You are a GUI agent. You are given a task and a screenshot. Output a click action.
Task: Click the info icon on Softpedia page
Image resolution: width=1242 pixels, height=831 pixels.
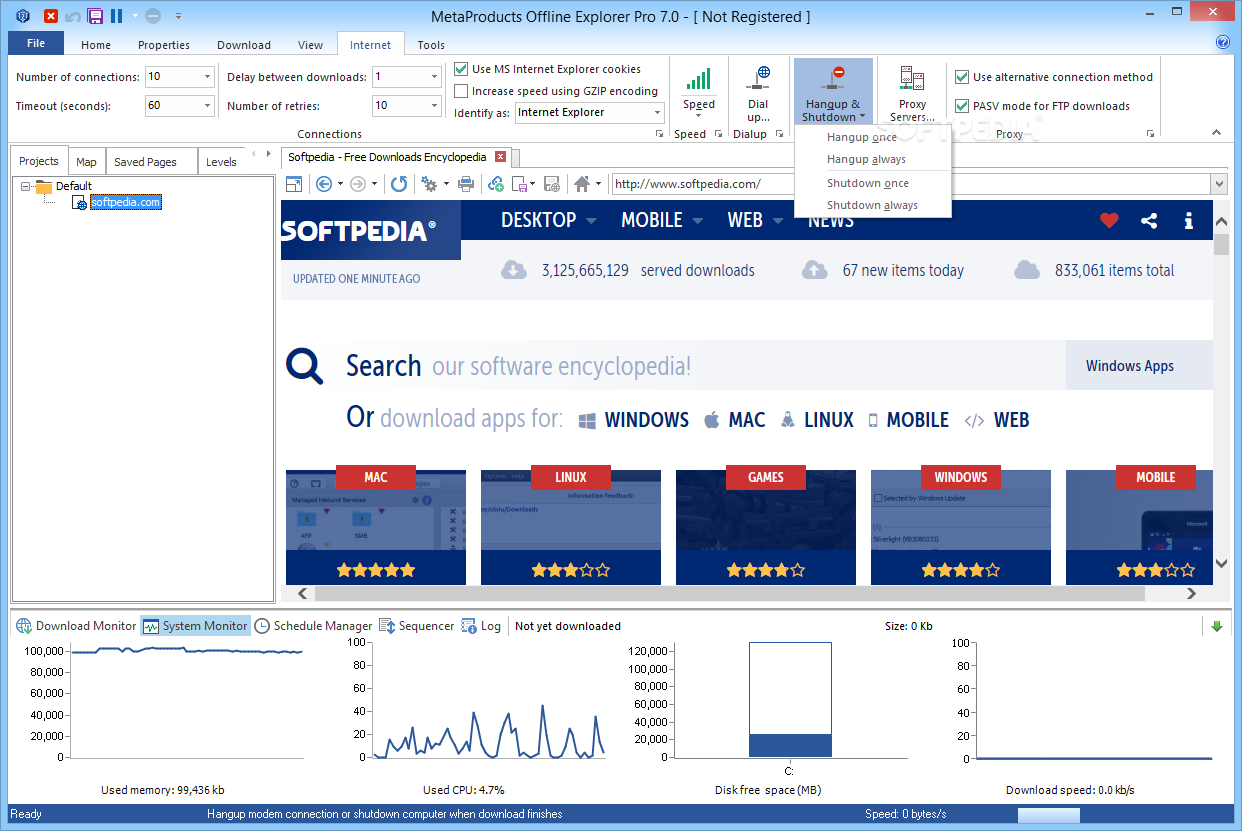[x=1188, y=221]
